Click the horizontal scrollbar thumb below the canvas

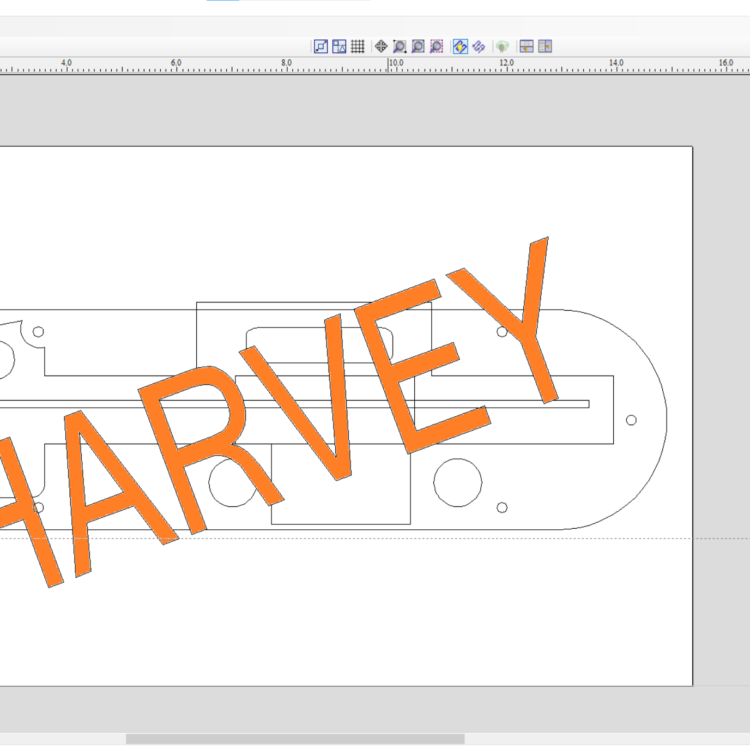(295, 739)
